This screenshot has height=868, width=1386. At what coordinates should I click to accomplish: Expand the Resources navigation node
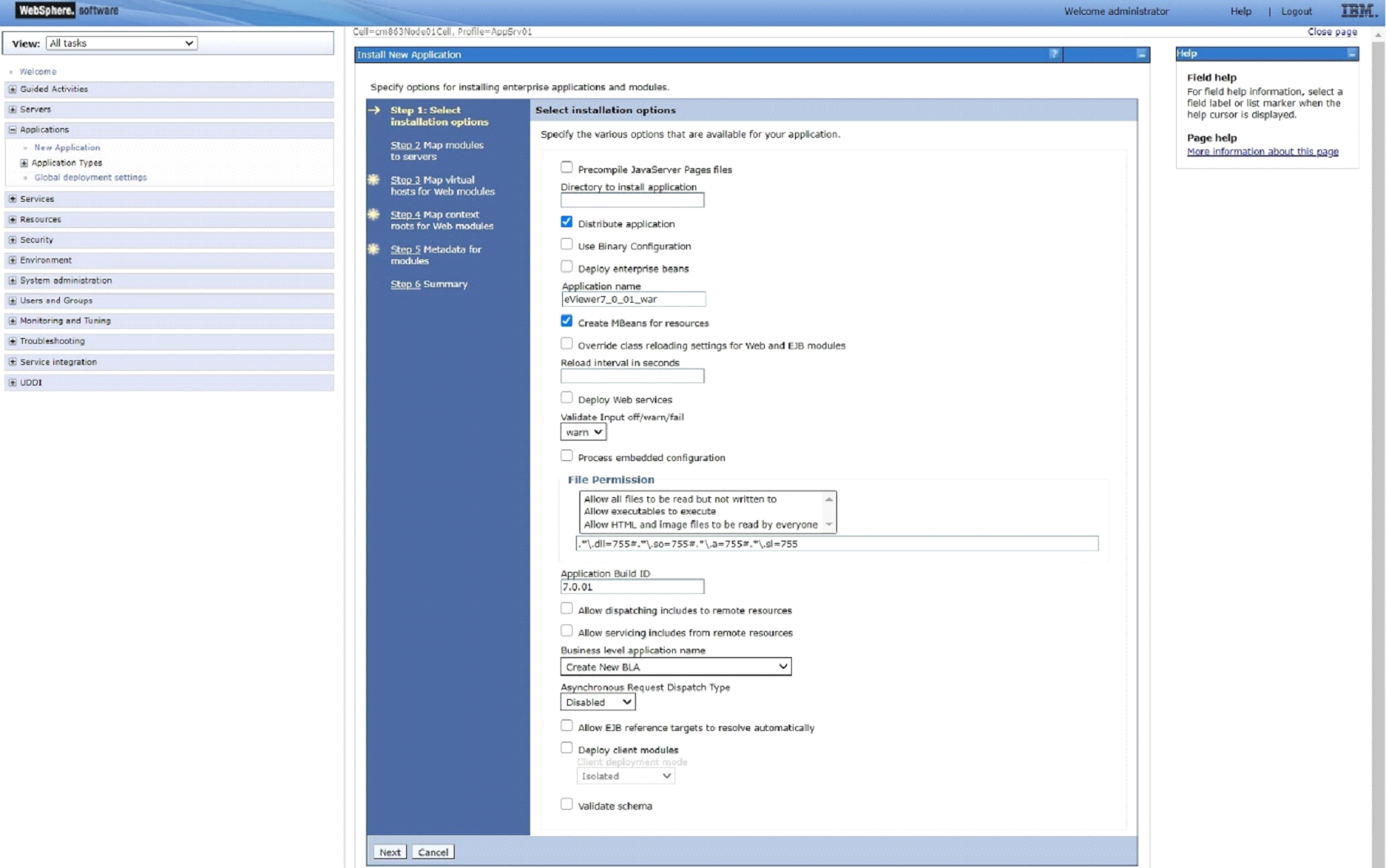pos(12,220)
